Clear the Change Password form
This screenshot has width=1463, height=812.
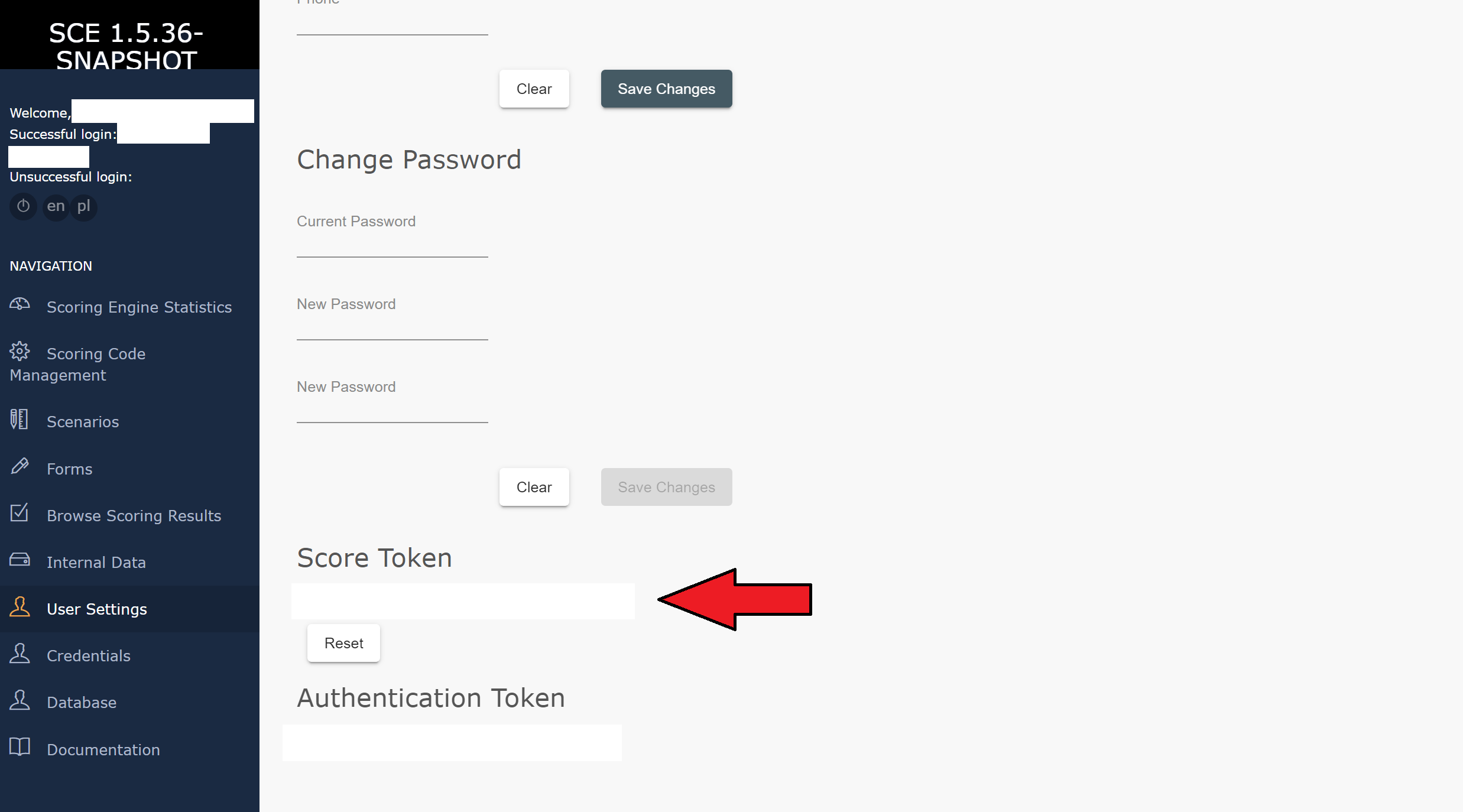click(534, 488)
